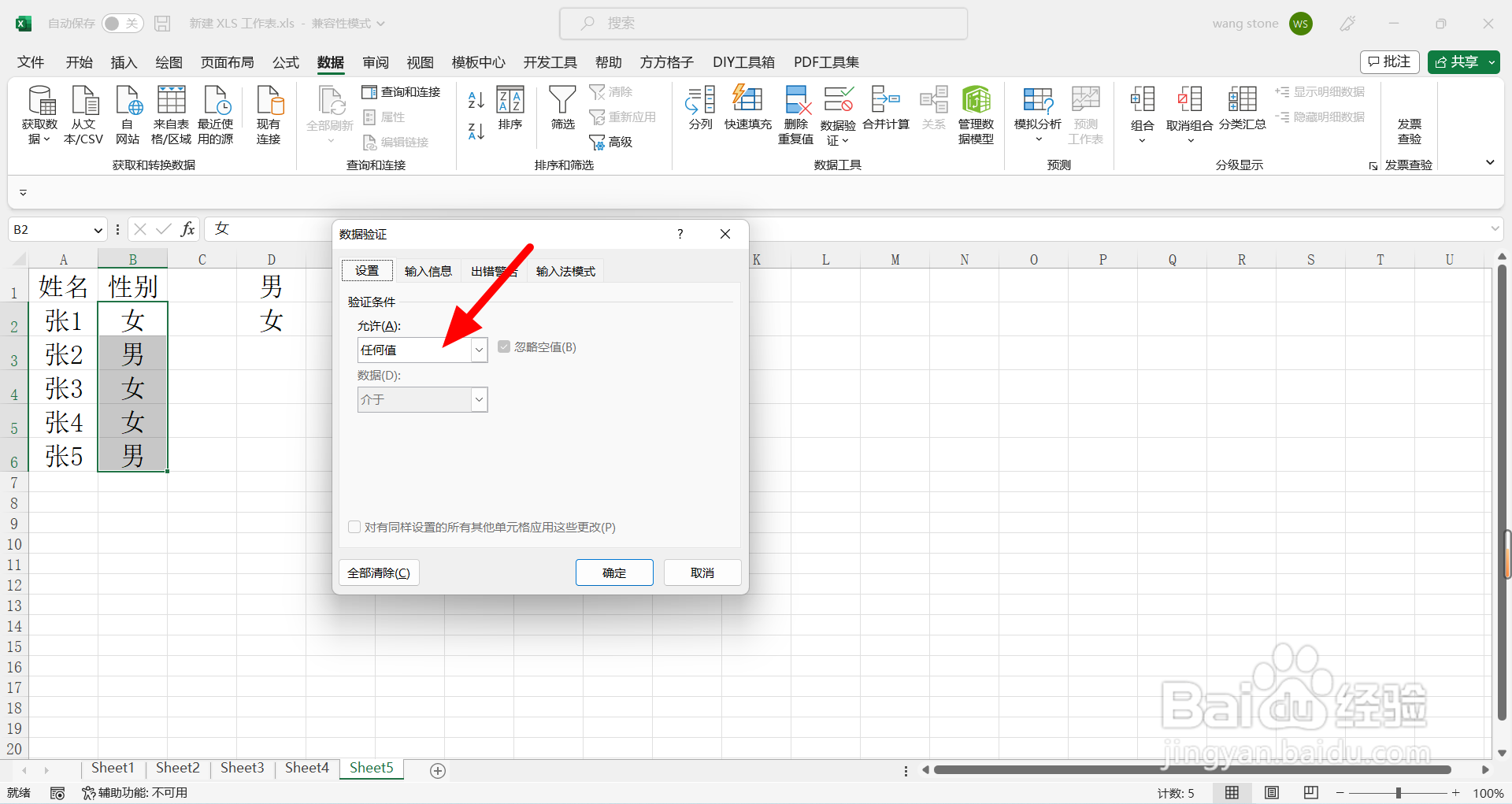Switch to Page Break Preview icon
Viewport: 1512px width, 804px height.
pos(1310,793)
